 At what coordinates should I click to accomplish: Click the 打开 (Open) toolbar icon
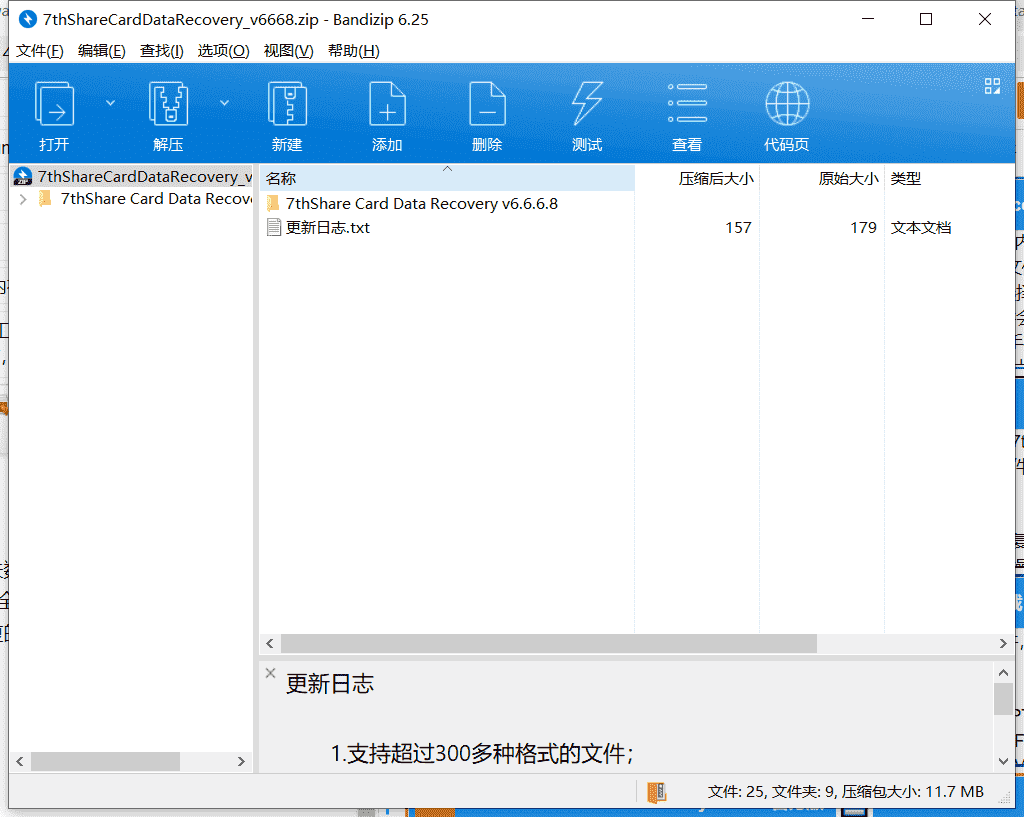coord(54,103)
